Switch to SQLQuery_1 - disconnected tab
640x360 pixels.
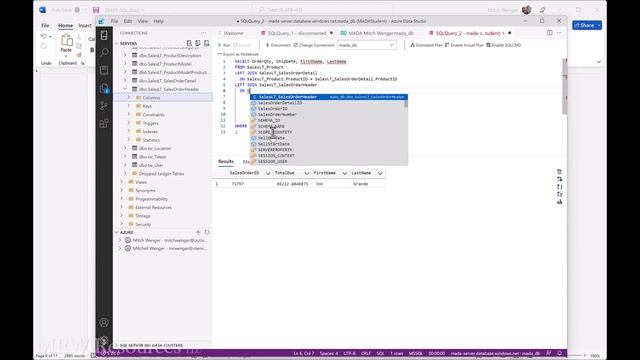click(297, 33)
